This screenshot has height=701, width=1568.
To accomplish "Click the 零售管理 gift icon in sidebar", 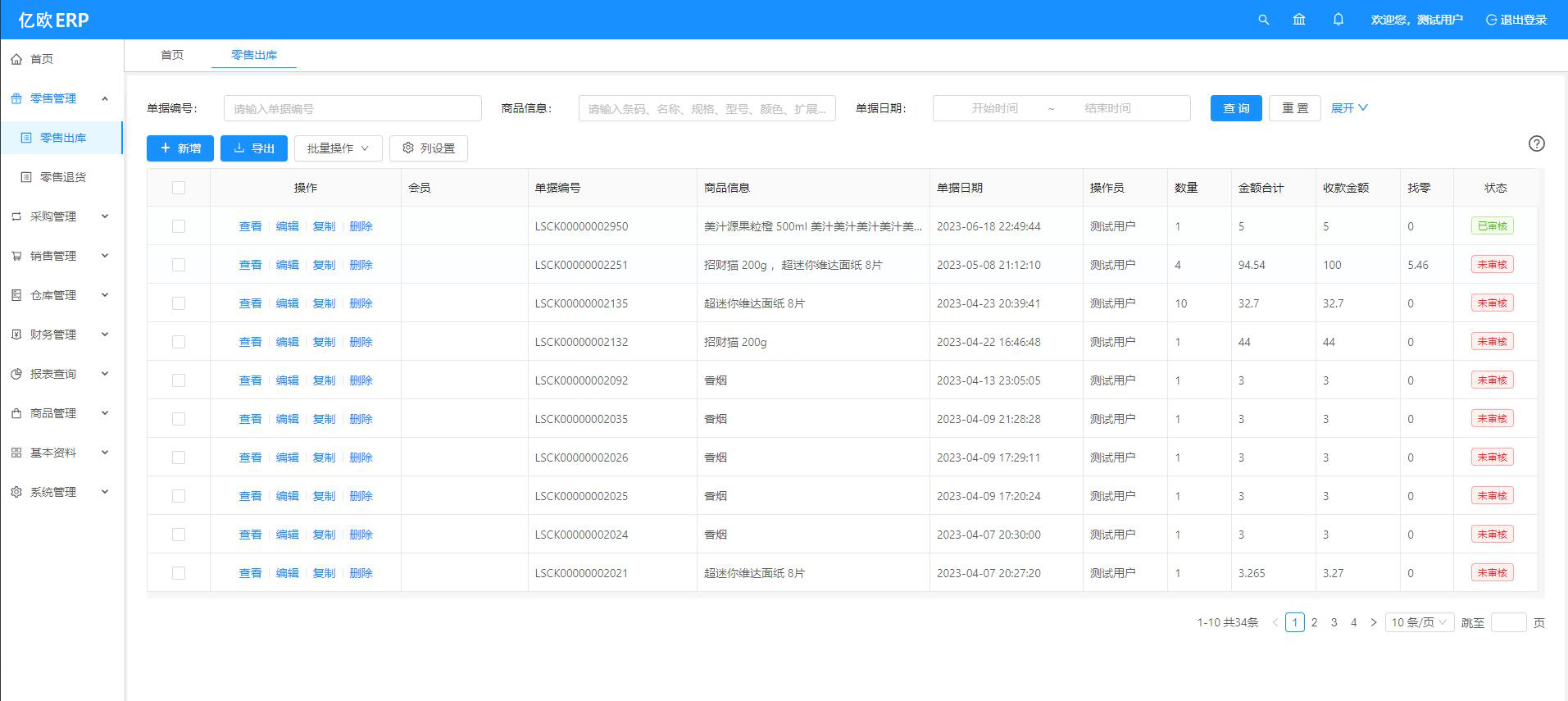I will [x=16, y=98].
